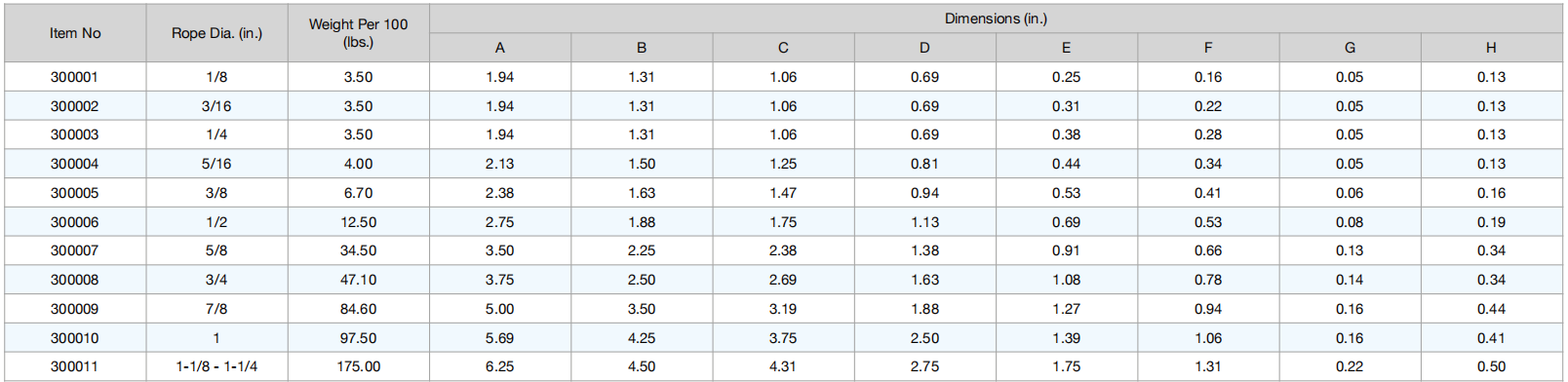Select item number 300009

(75, 309)
